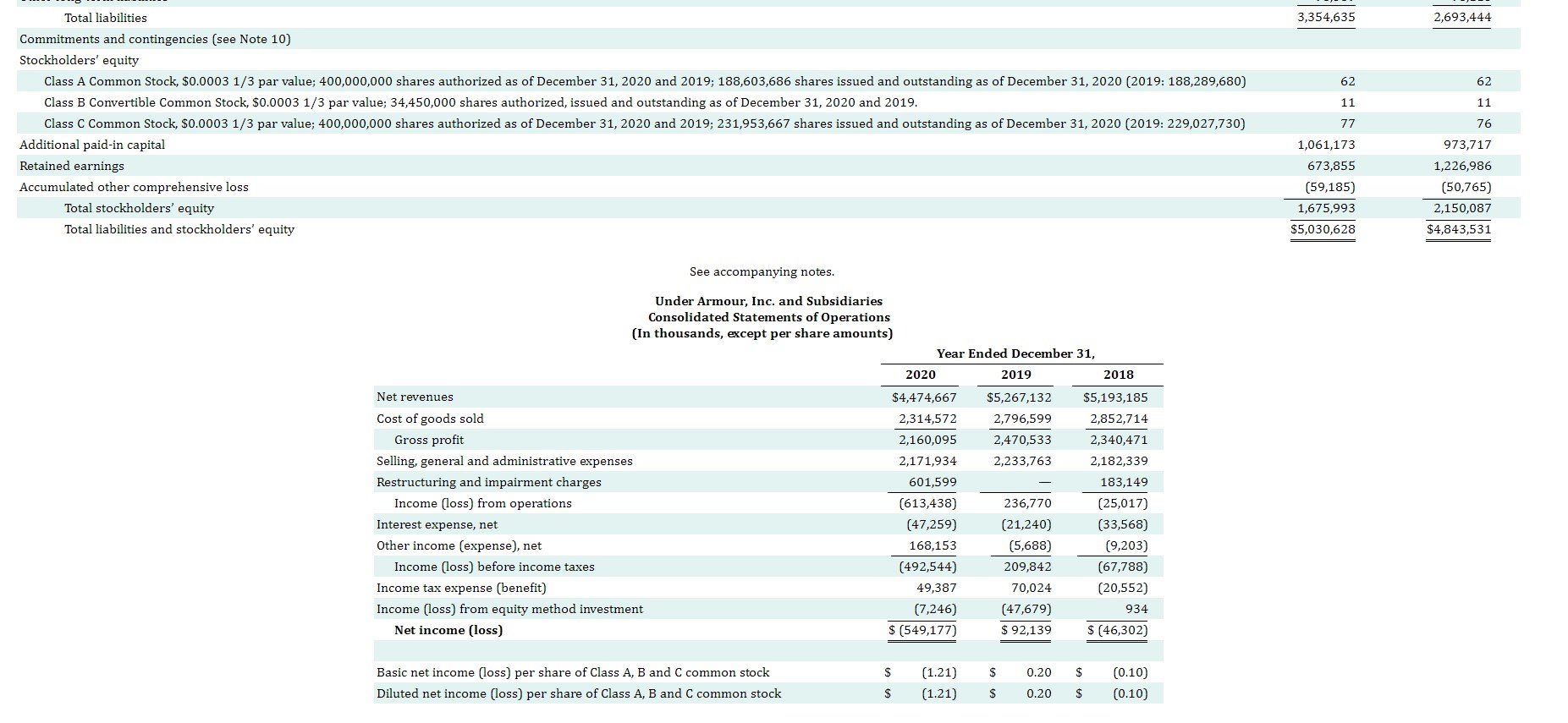The height and width of the screenshot is (723, 1568).
Task: Select 'Other income (expense), net' label
Action: [x=459, y=545]
